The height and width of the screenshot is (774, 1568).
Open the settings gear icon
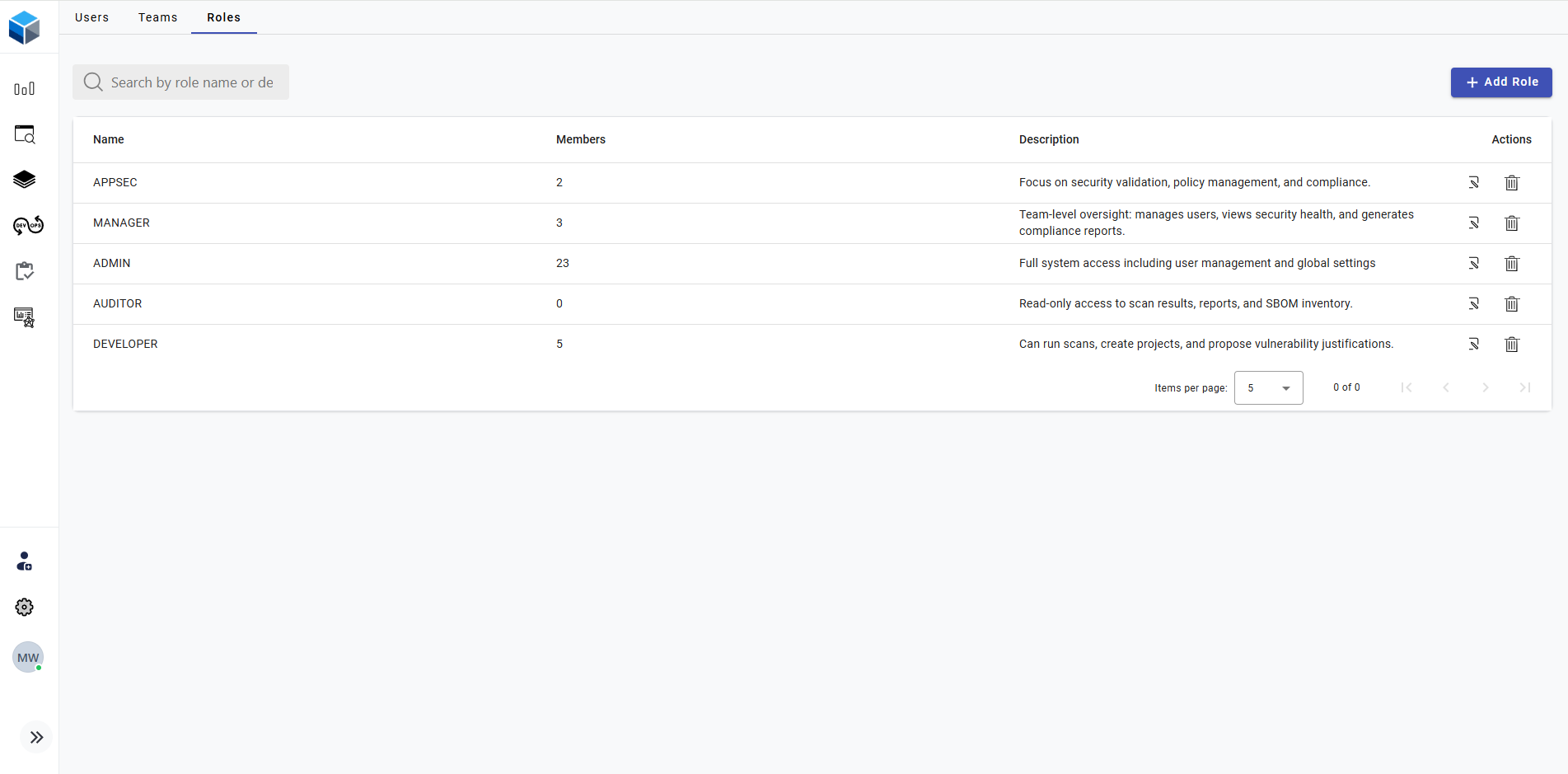[25, 607]
